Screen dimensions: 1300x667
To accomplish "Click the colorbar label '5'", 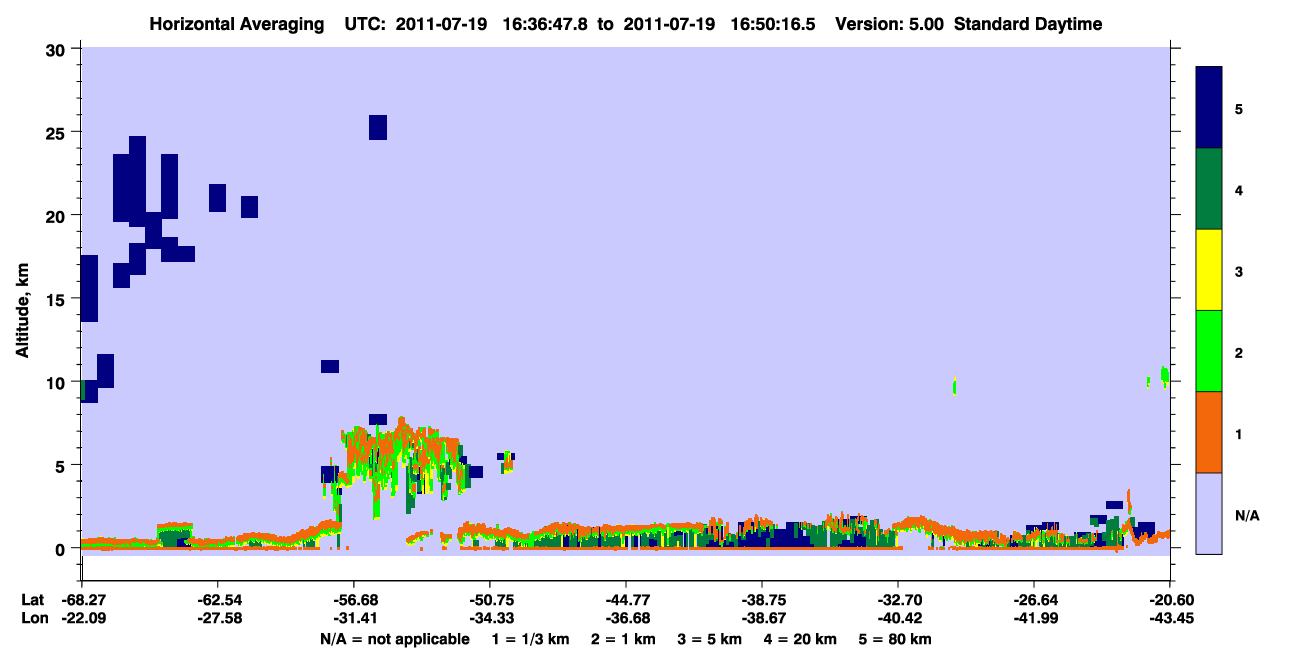I will click(x=1238, y=108).
